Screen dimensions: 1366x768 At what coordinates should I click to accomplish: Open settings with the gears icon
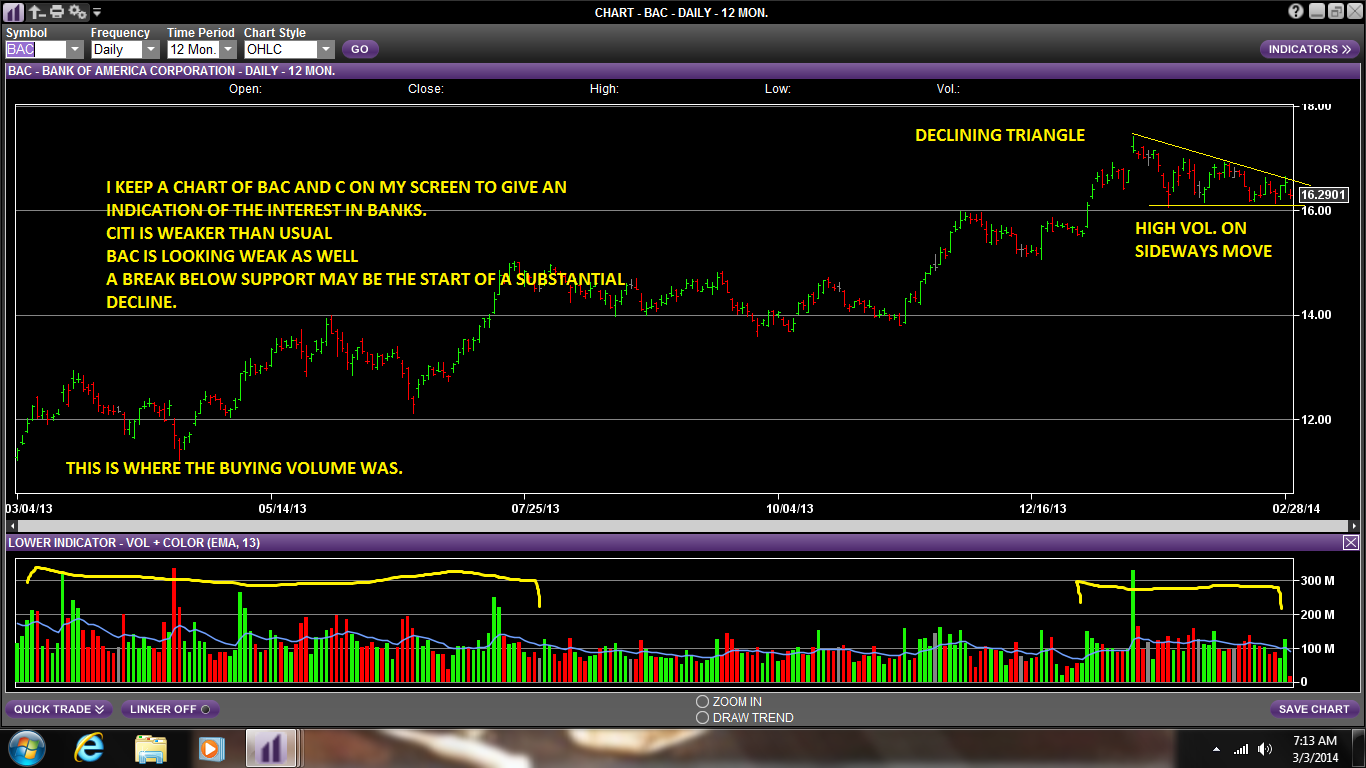(x=78, y=12)
